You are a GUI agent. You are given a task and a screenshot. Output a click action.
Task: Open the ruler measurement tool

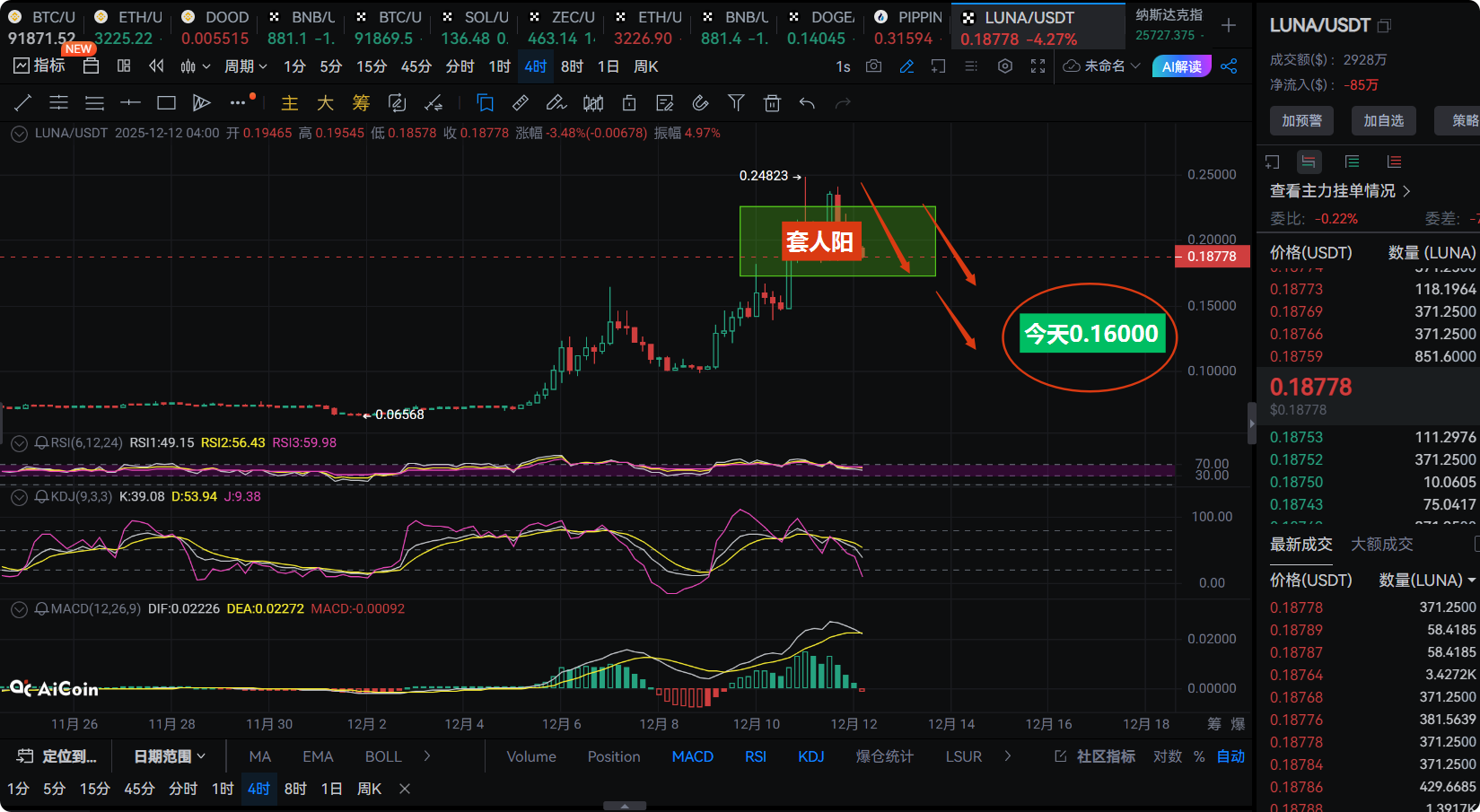[520, 103]
